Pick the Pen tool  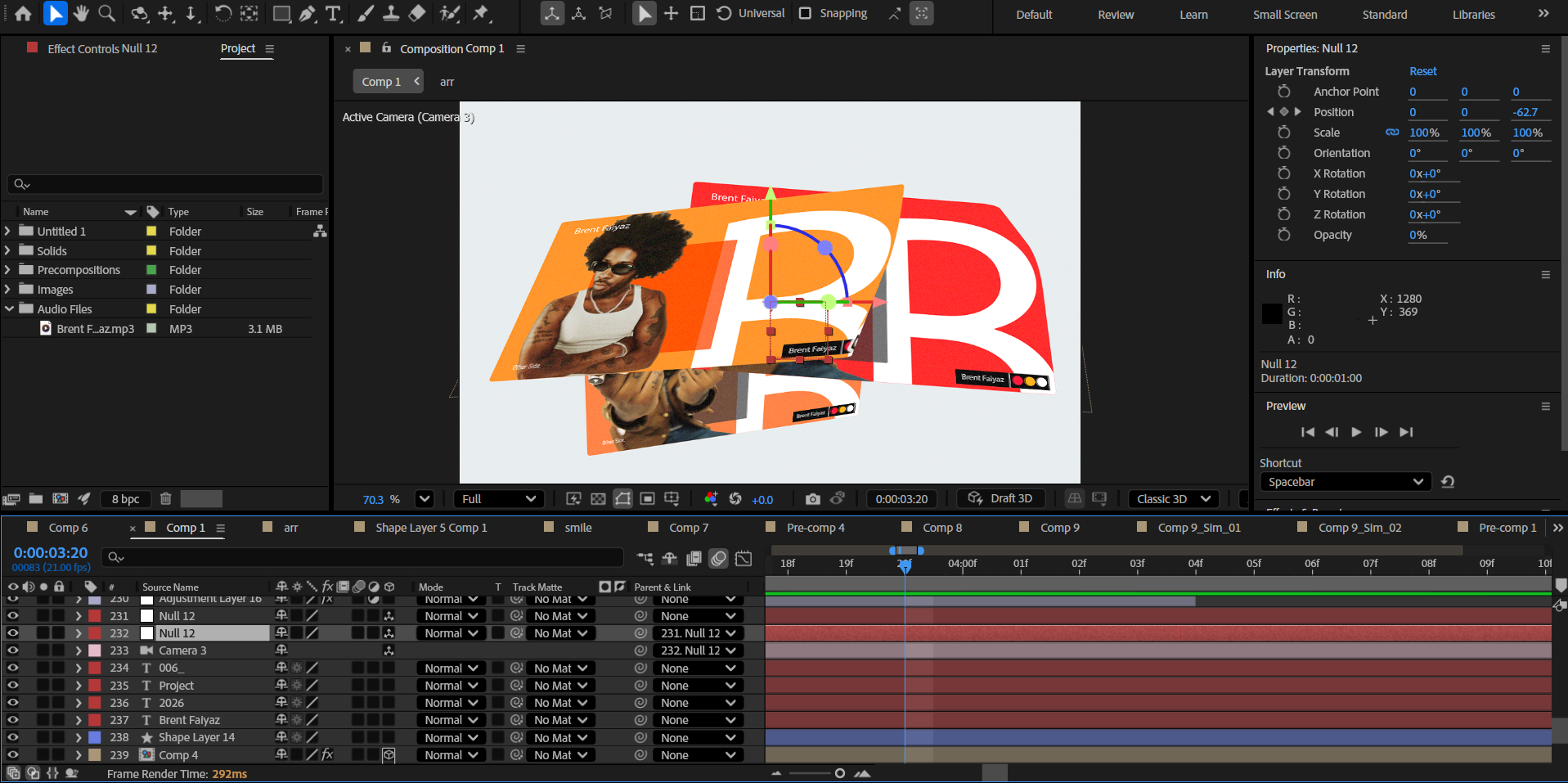click(307, 14)
